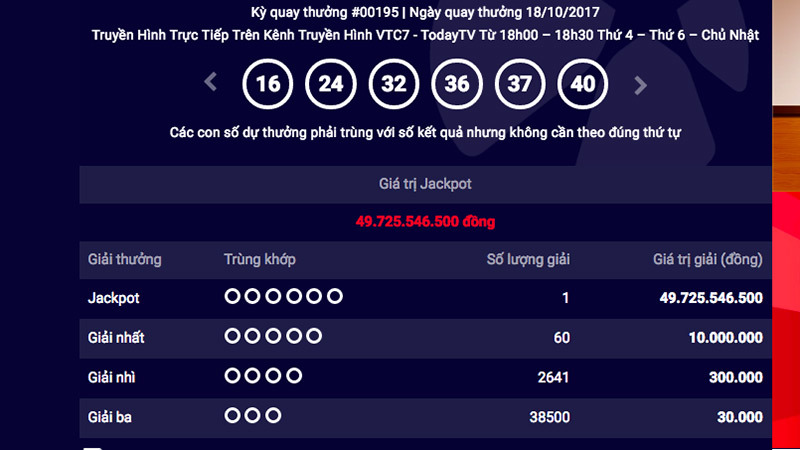Click the number 37 ball
This screenshot has width=800, height=450.
(x=519, y=84)
